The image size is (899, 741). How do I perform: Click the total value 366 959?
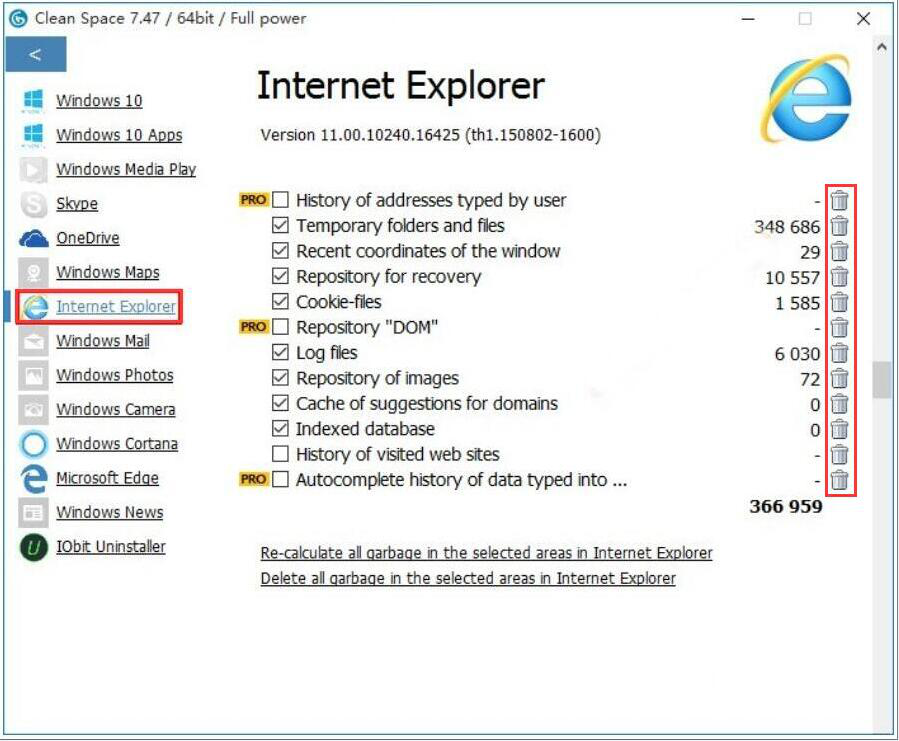click(785, 507)
